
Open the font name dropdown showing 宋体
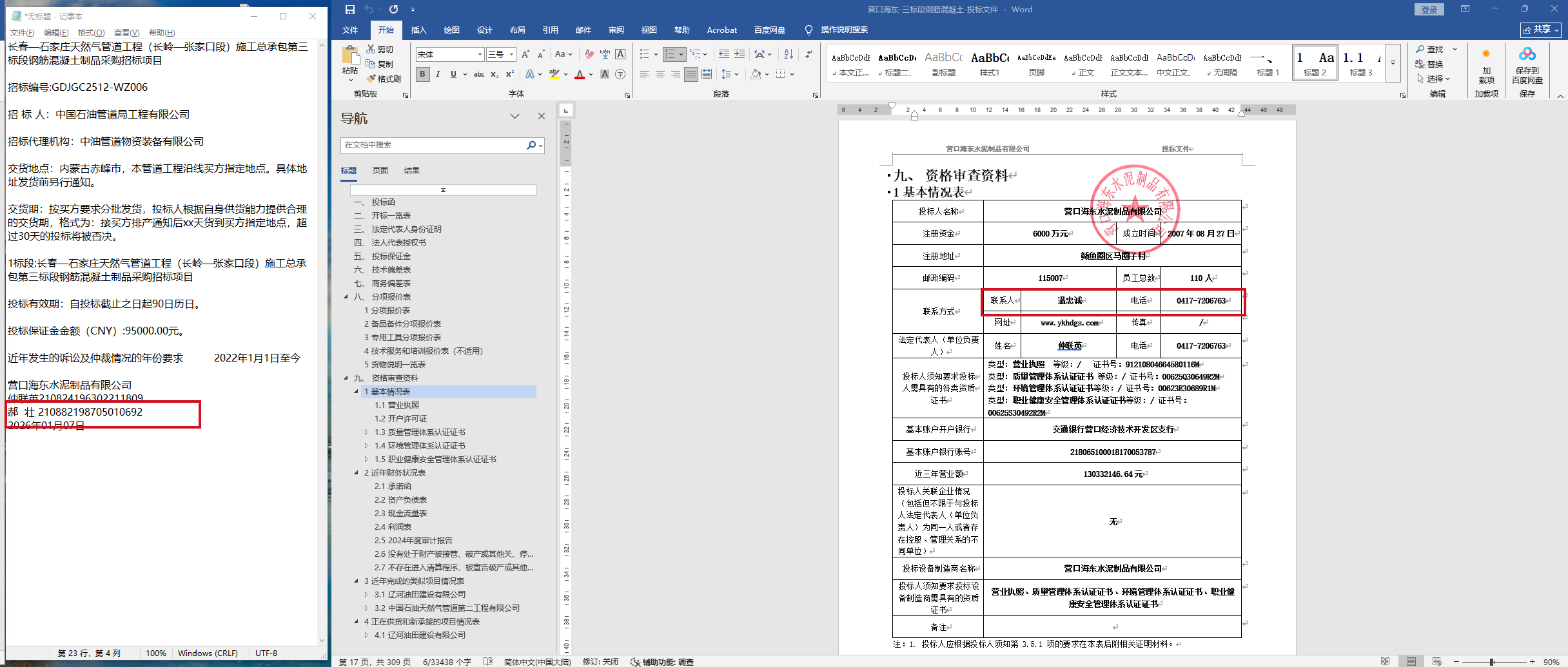(x=480, y=54)
